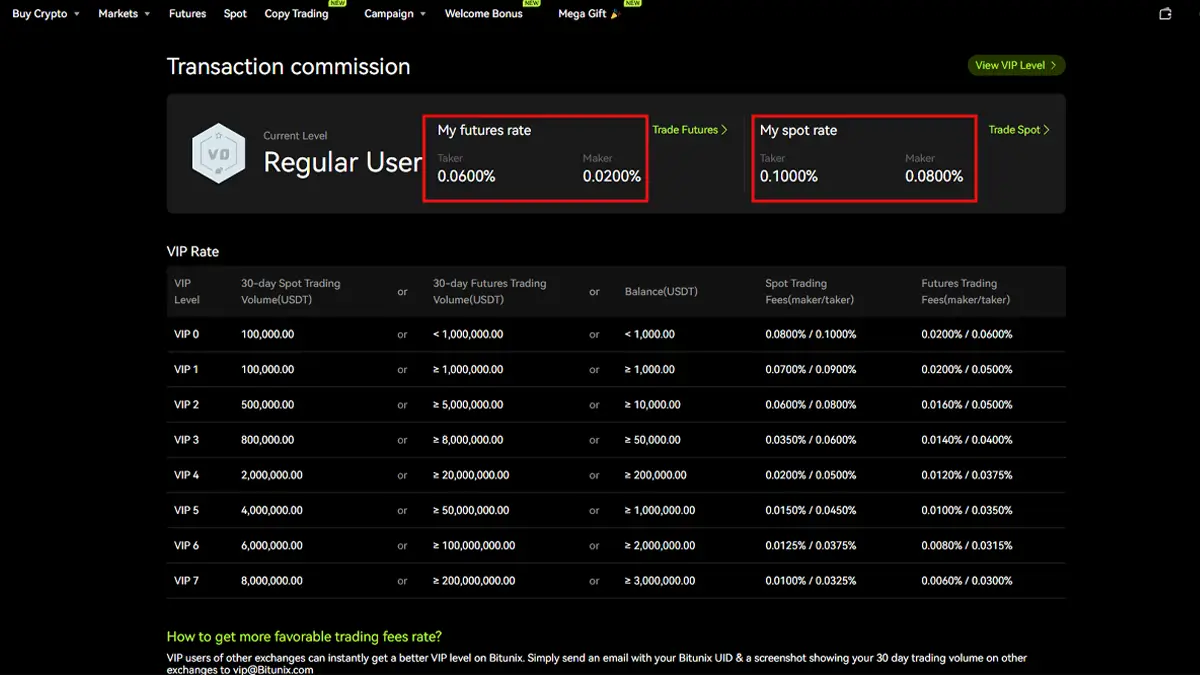
Task: Click the futures maker rate 0.0200%
Action: pyautogui.click(x=612, y=176)
